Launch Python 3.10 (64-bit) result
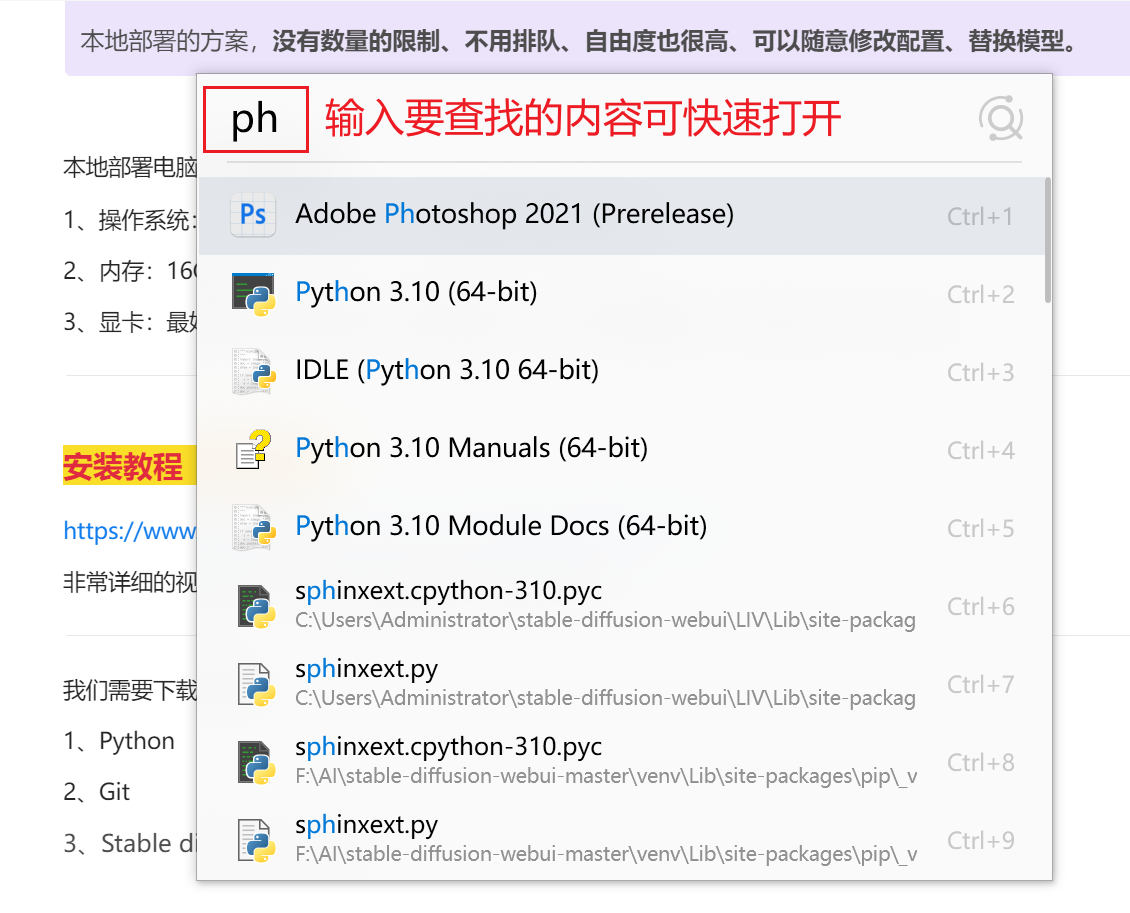 click(x=621, y=293)
